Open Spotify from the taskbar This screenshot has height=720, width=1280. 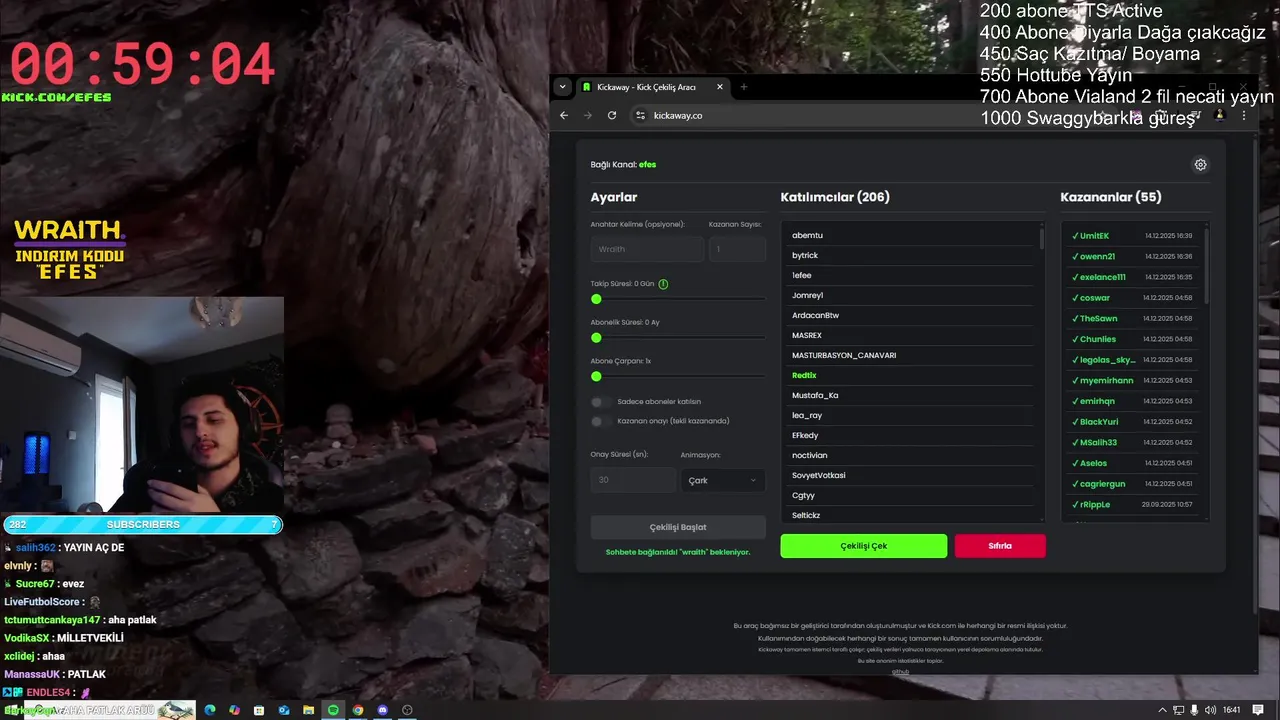pos(333,710)
